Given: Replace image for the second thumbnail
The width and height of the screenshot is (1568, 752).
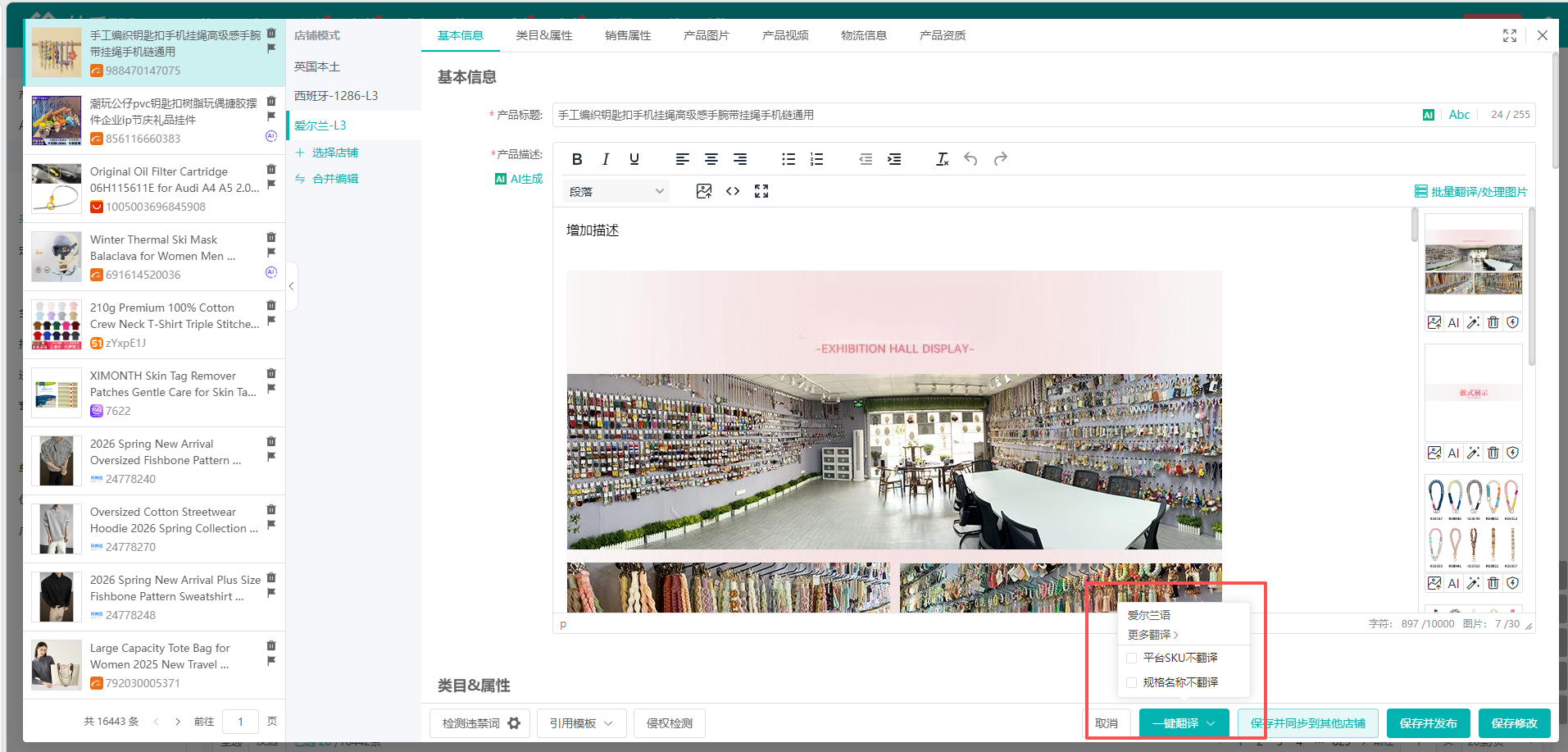Looking at the screenshot, I should (x=1434, y=453).
